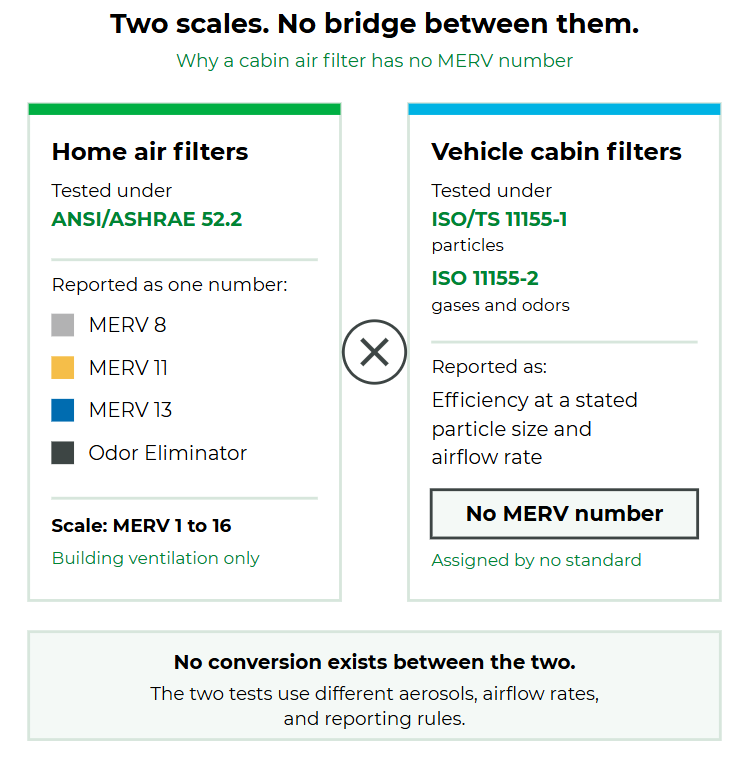Click the MERV 13 label text

130,410
